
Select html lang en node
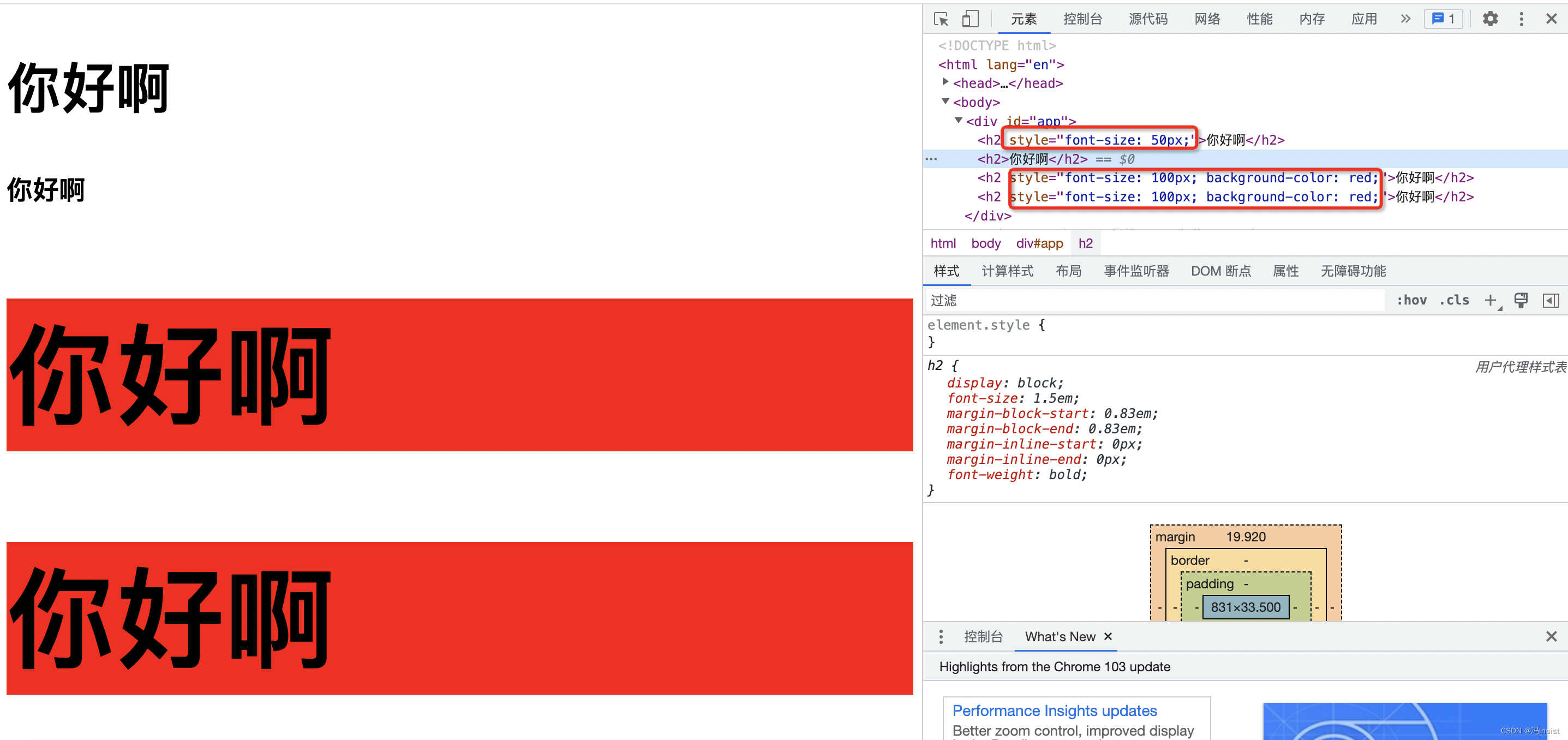click(1001, 64)
